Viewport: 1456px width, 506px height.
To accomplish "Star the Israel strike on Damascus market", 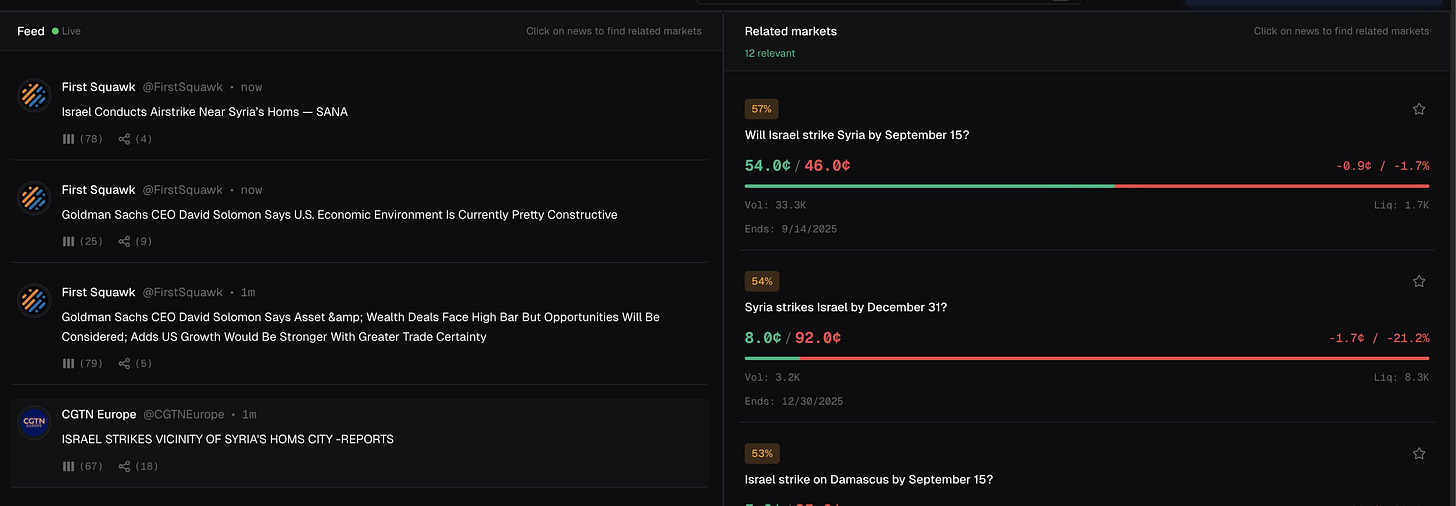I will click(x=1419, y=454).
